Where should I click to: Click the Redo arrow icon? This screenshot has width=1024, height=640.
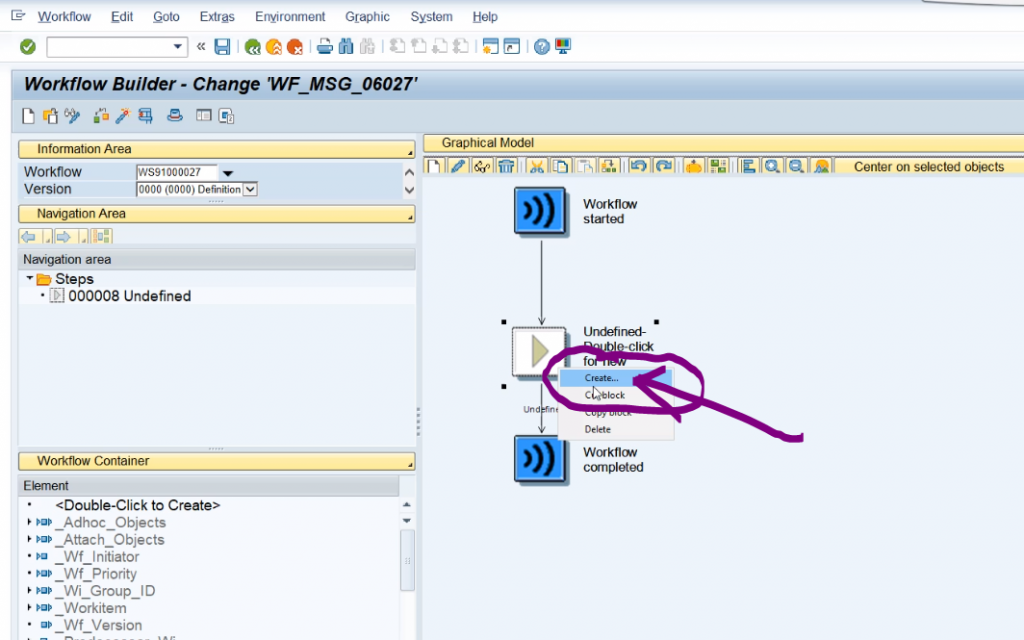pos(664,167)
